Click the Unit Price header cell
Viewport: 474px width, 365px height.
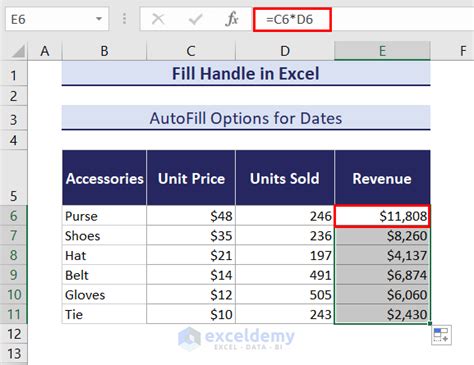coord(191,178)
